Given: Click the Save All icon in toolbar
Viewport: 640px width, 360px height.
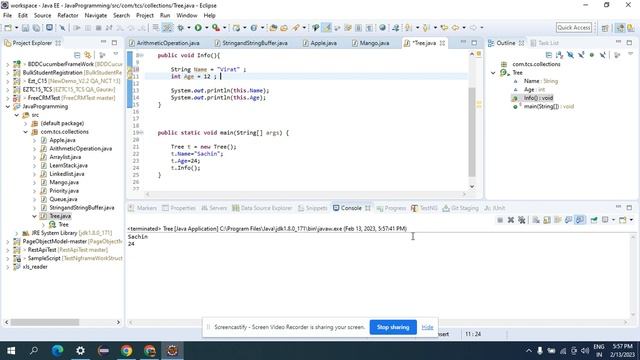Looking at the screenshot, I should [x=36, y=28].
